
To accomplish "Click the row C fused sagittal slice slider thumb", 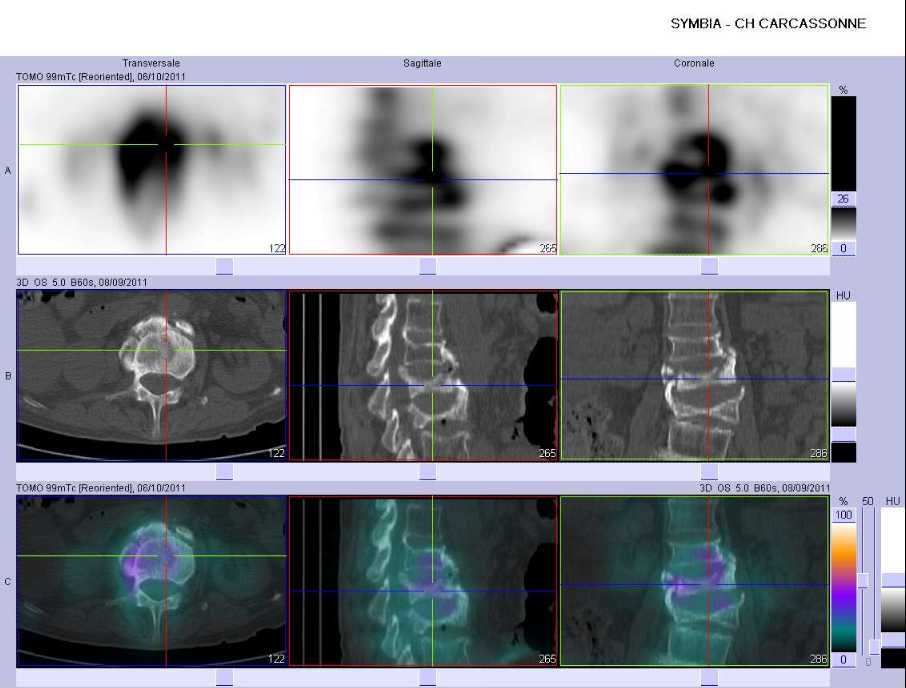I will click(428, 678).
